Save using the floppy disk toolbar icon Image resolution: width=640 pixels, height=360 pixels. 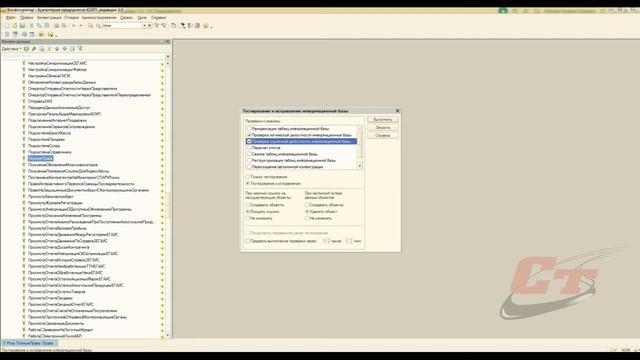click(22, 26)
